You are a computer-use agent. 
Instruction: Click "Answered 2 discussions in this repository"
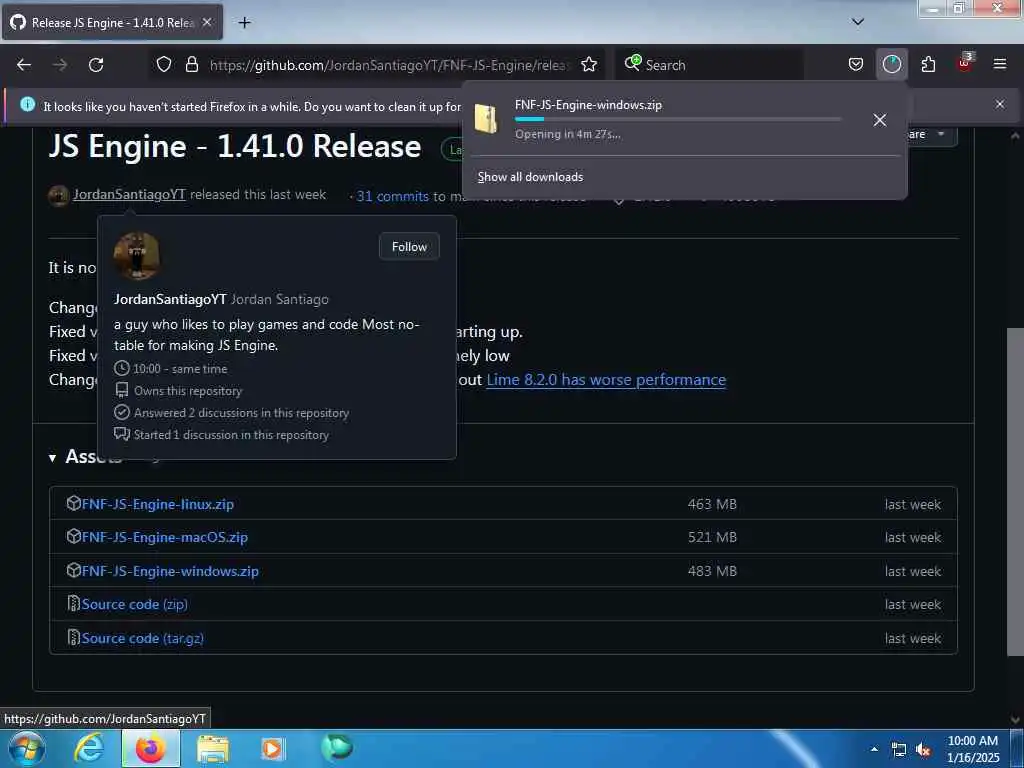click(241, 413)
